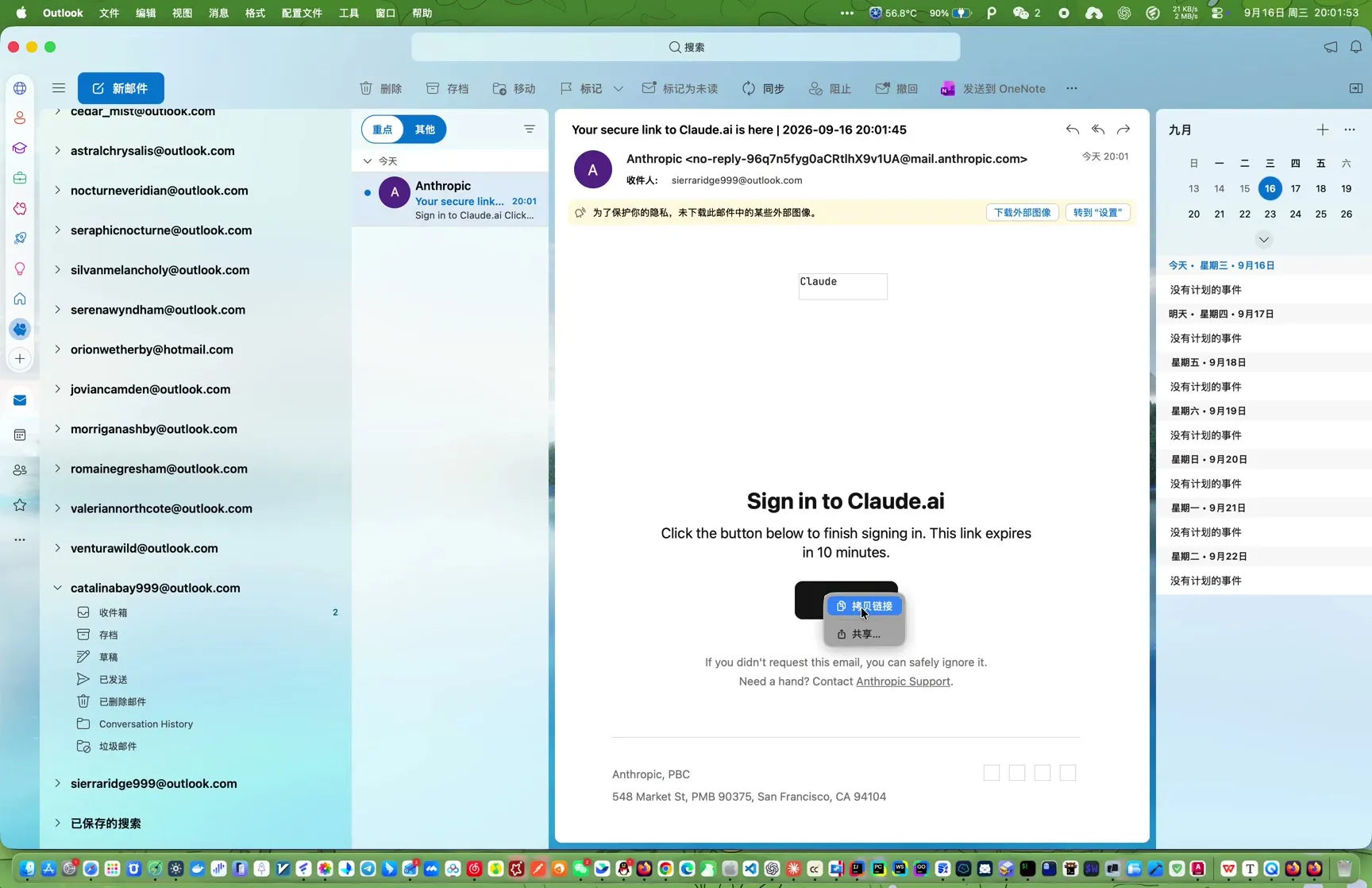Open the 工具 menu in menu bar
This screenshot has height=888, width=1372.
[349, 13]
